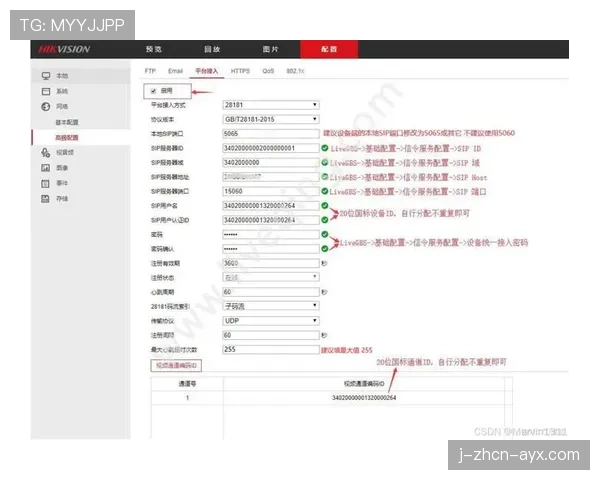Select 高级配置 under 网络 in sidebar
Screen dimensions: 600x480
tap(67, 137)
